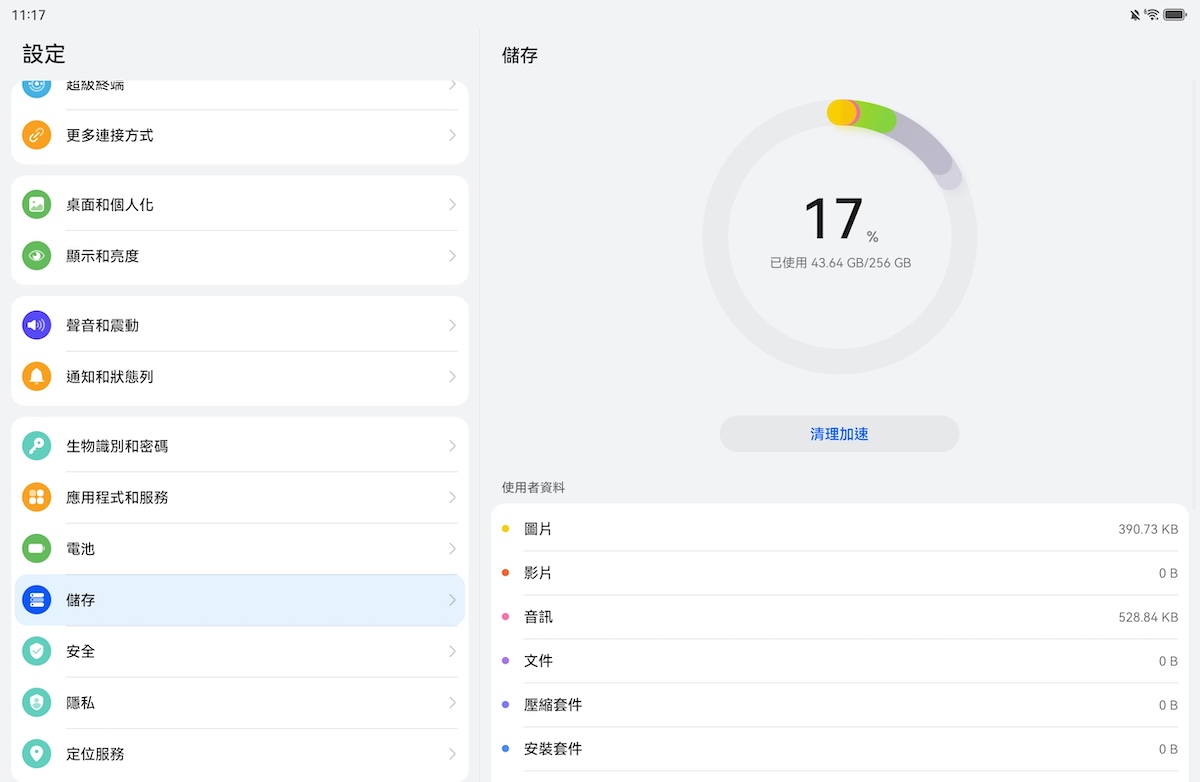The image size is (1200, 782).
Task: Open the 安全 settings menu item
Action: 240,651
